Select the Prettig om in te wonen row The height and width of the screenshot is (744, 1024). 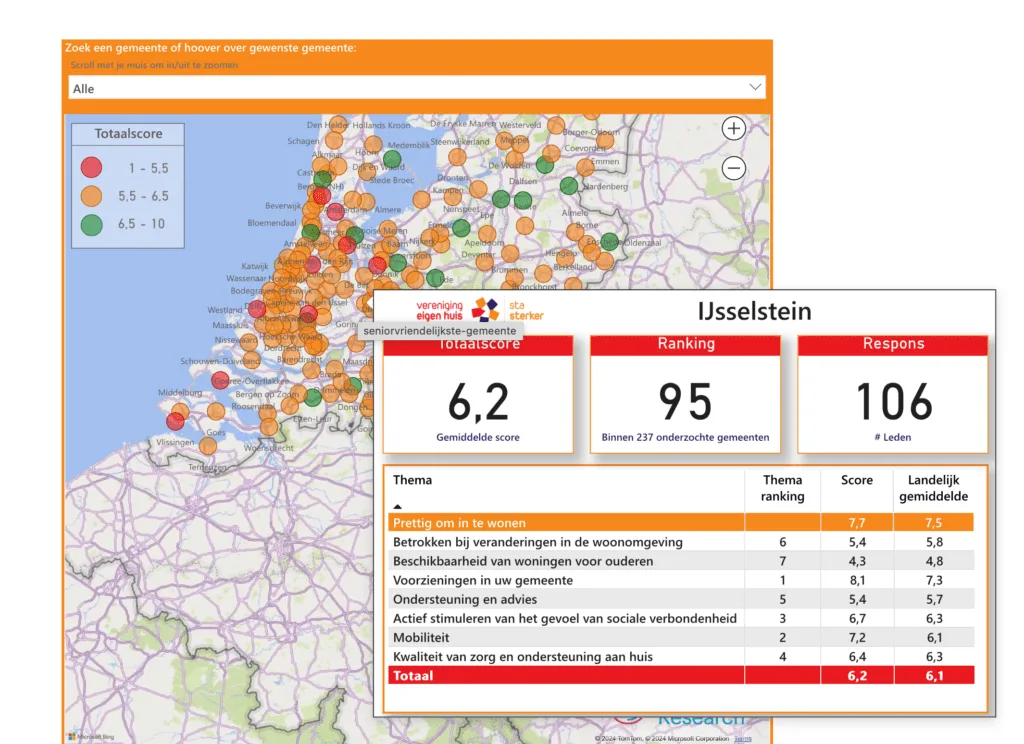(680, 523)
